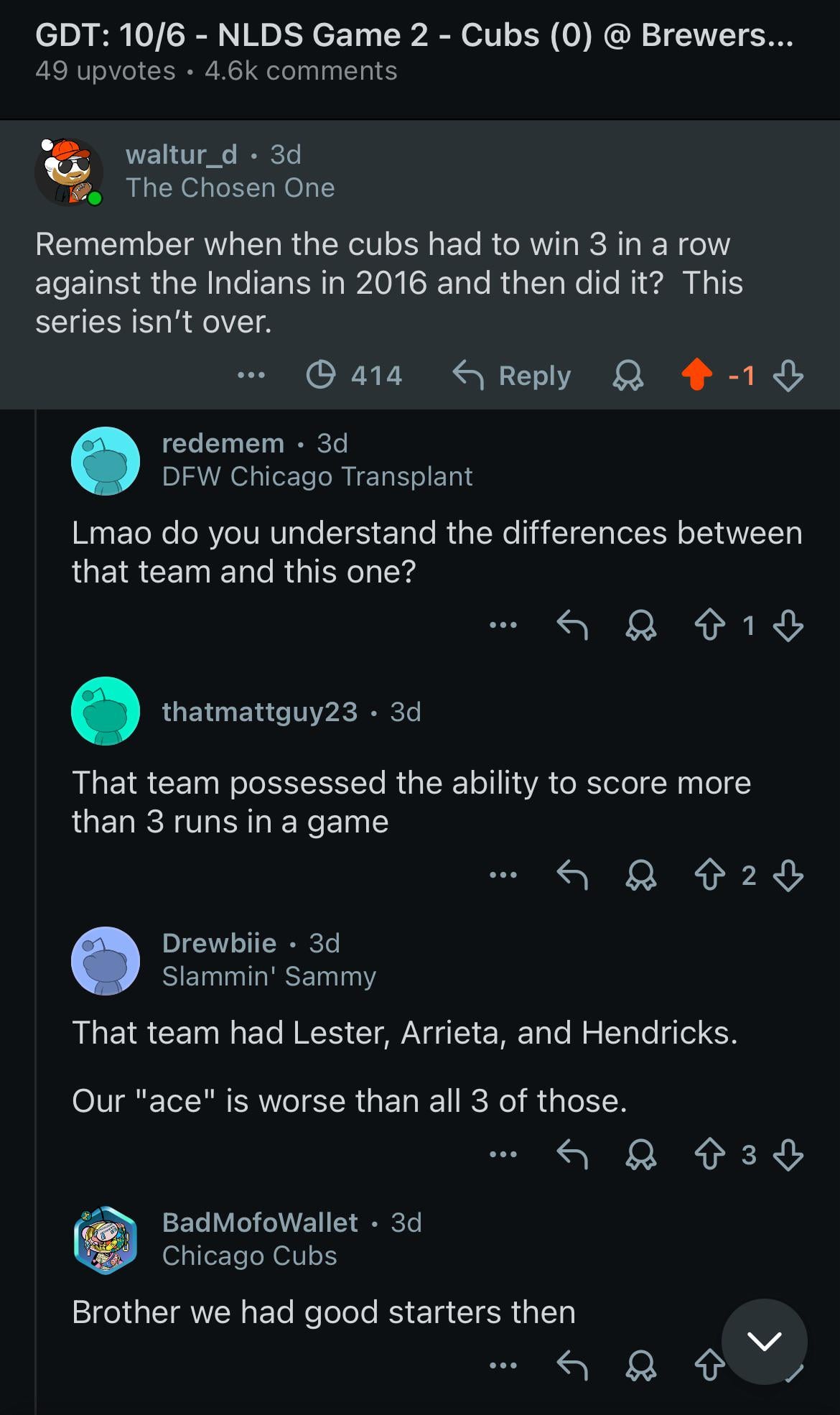Open overflow menu on Drewbiie's comment
The height and width of the screenshot is (1415, 840).
pos(503,1154)
